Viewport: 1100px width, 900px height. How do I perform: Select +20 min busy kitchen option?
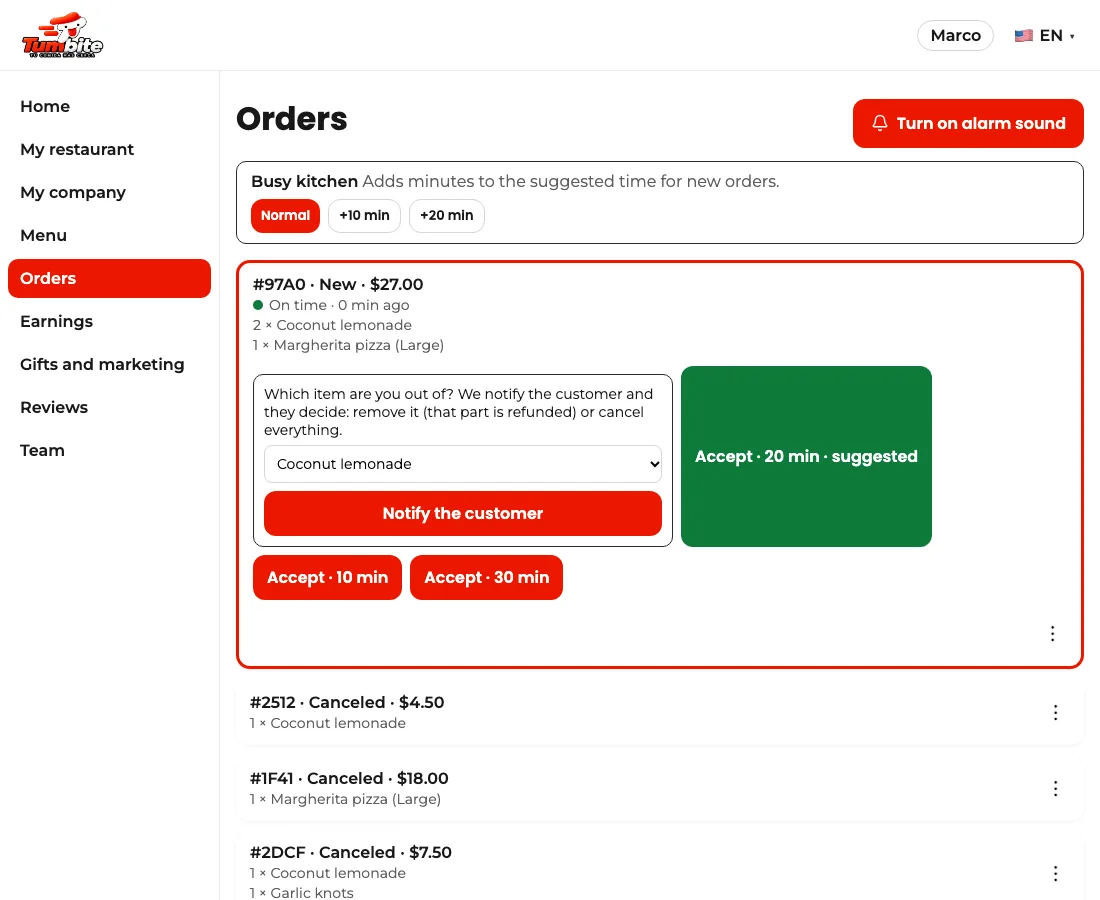tap(447, 215)
